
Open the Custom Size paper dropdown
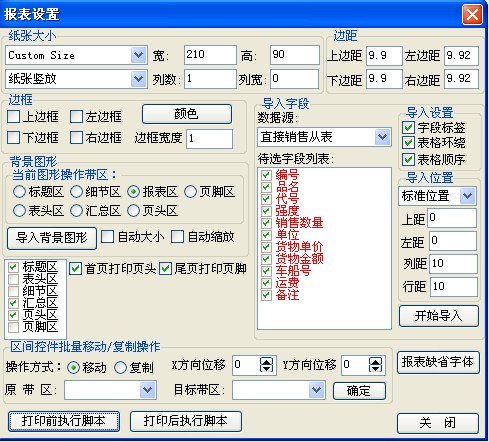(138, 55)
